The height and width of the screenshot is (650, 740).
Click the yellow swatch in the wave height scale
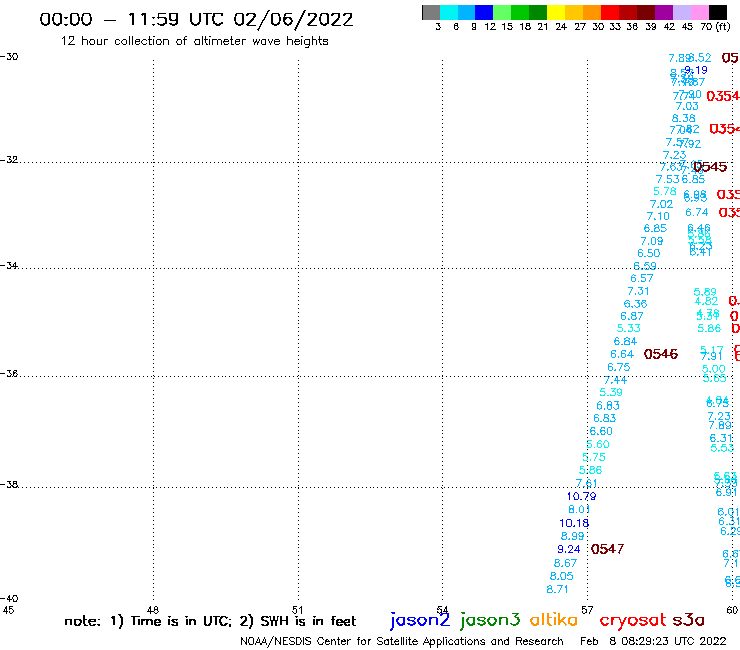point(556,12)
